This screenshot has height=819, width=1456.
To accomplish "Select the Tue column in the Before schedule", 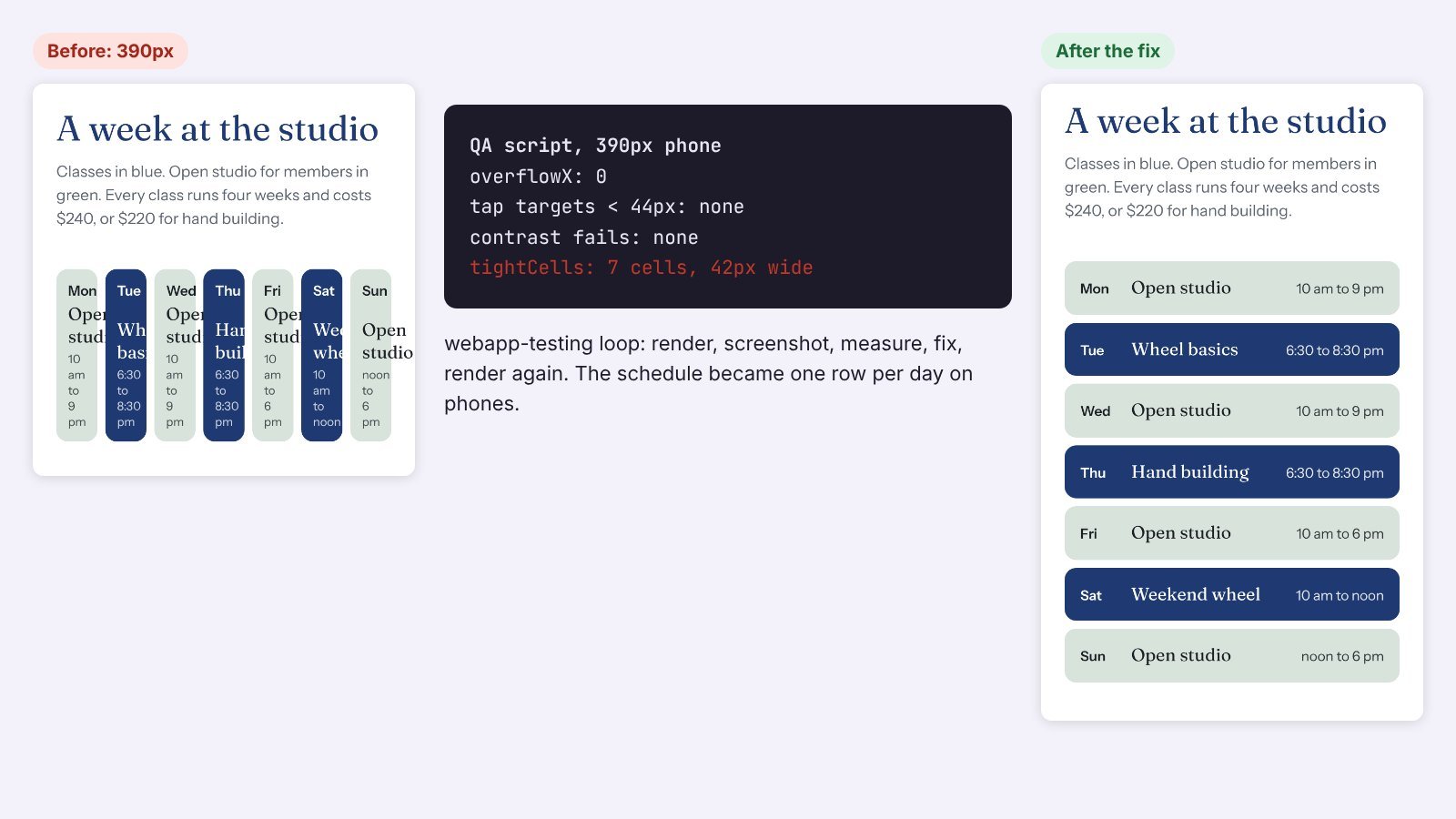I will pyautogui.click(x=126, y=355).
